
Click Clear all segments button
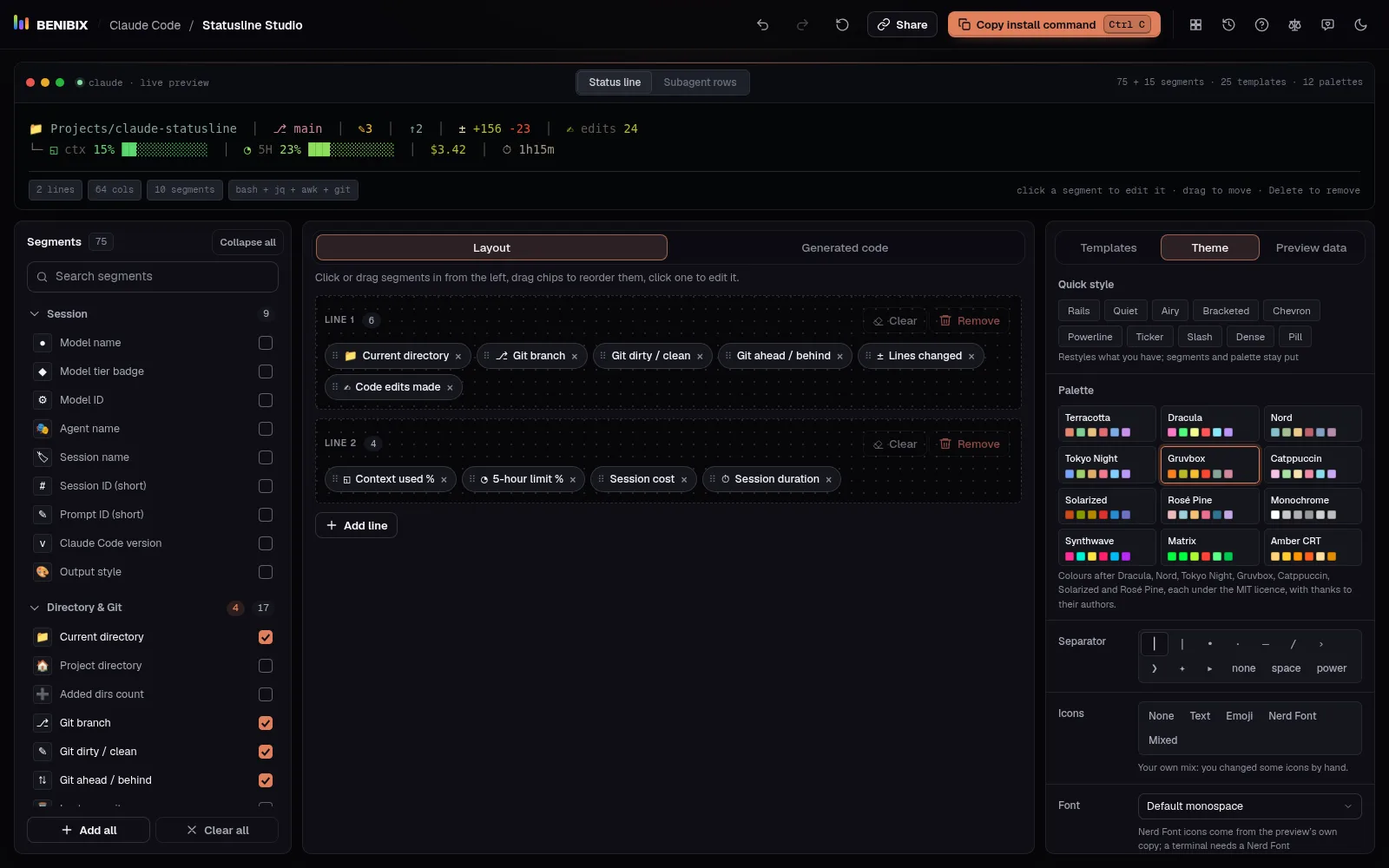click(217, 831)
